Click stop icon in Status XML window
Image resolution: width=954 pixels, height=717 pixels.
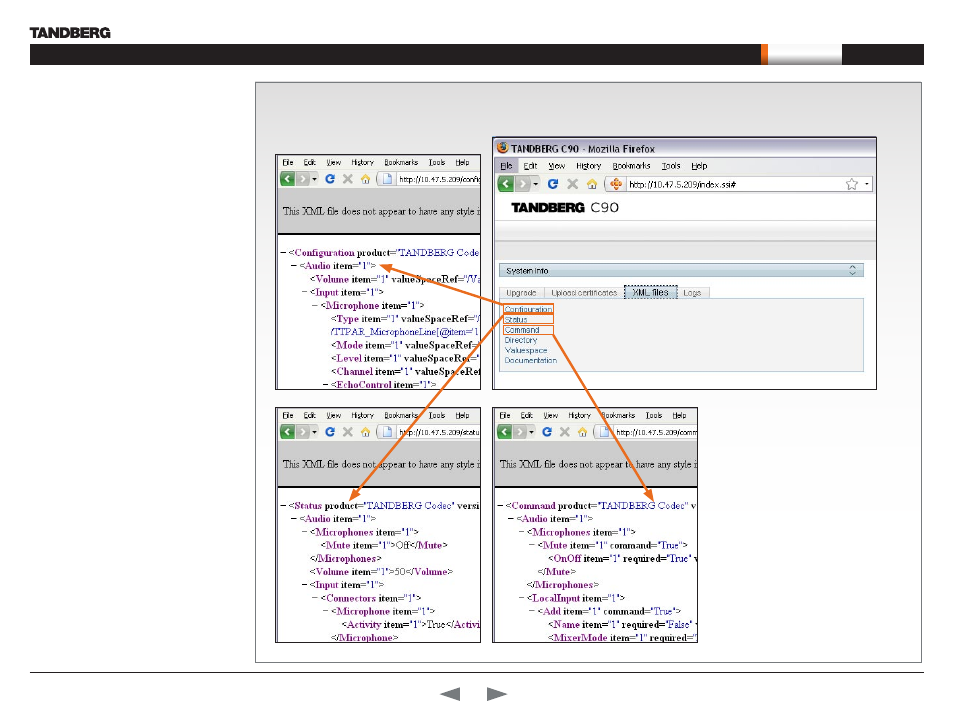click(x=347, y=432)
